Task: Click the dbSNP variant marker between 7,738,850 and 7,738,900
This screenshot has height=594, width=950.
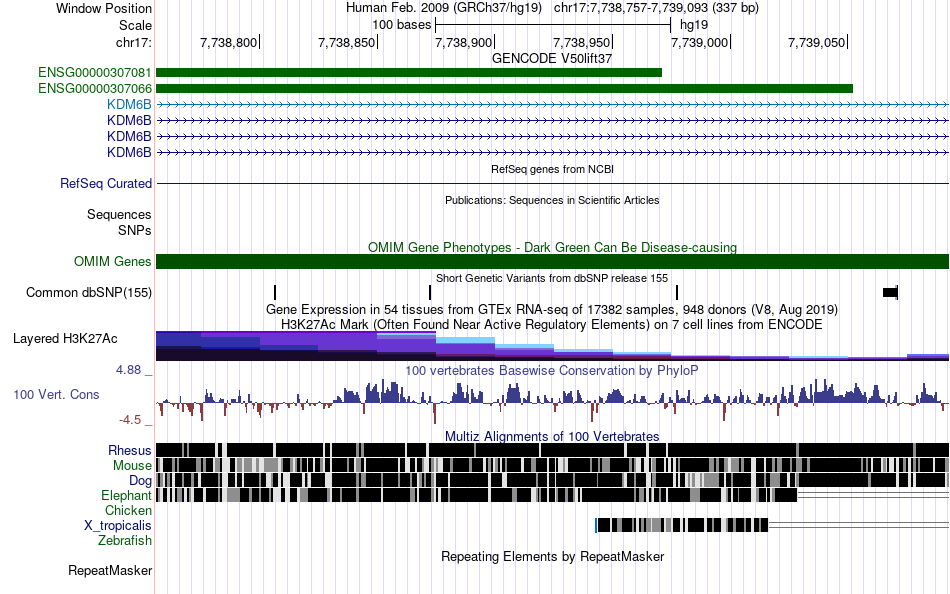Action: point(430,292)
